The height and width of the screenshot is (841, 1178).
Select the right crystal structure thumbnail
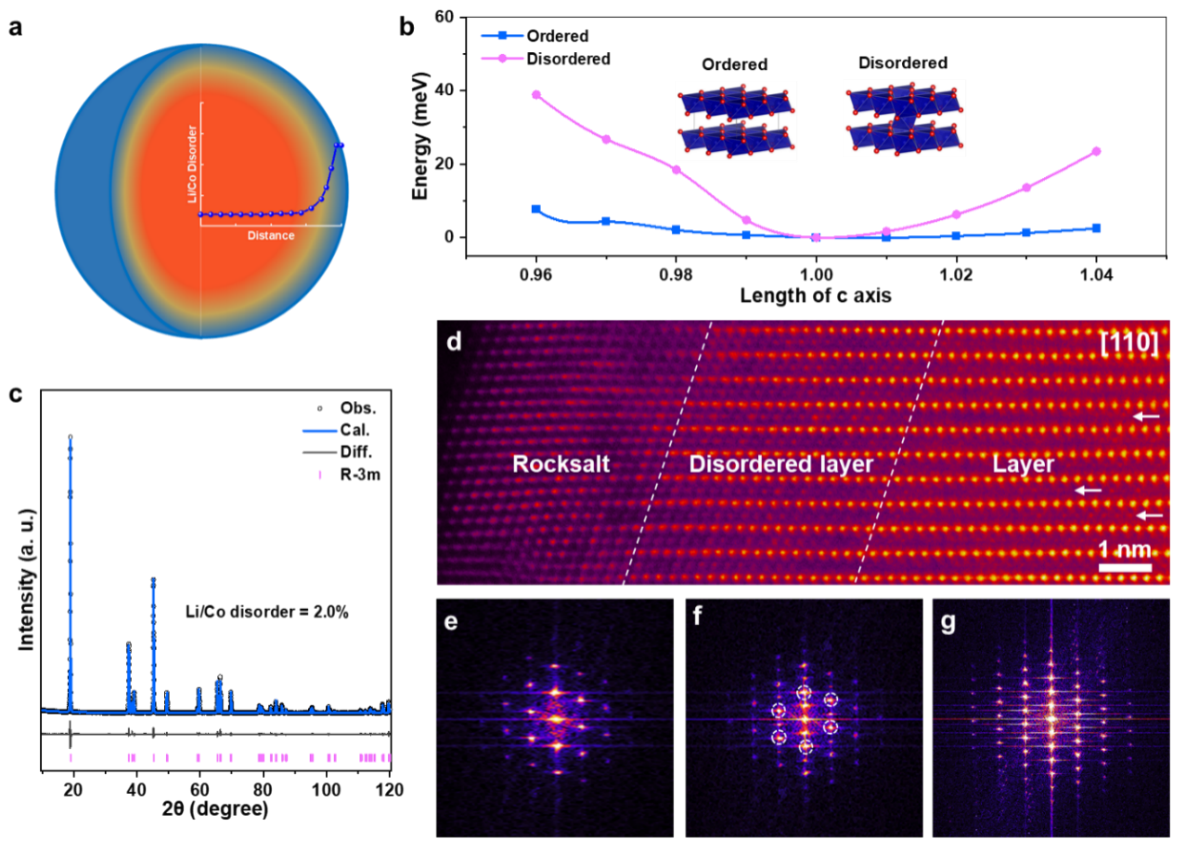click(903, 118)
